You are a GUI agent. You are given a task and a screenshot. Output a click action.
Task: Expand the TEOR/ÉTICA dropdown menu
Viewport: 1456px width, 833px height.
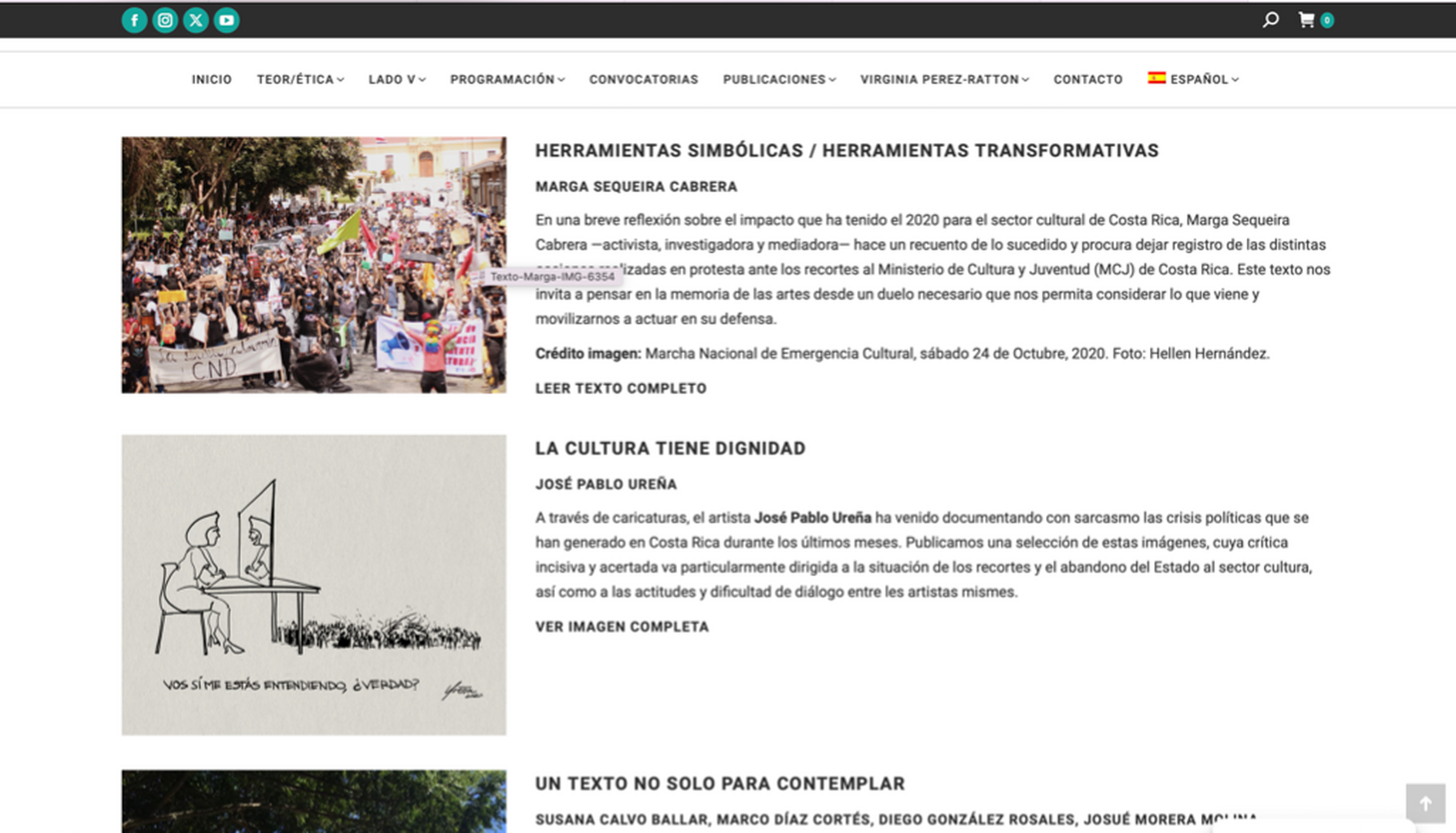point(300,79)
